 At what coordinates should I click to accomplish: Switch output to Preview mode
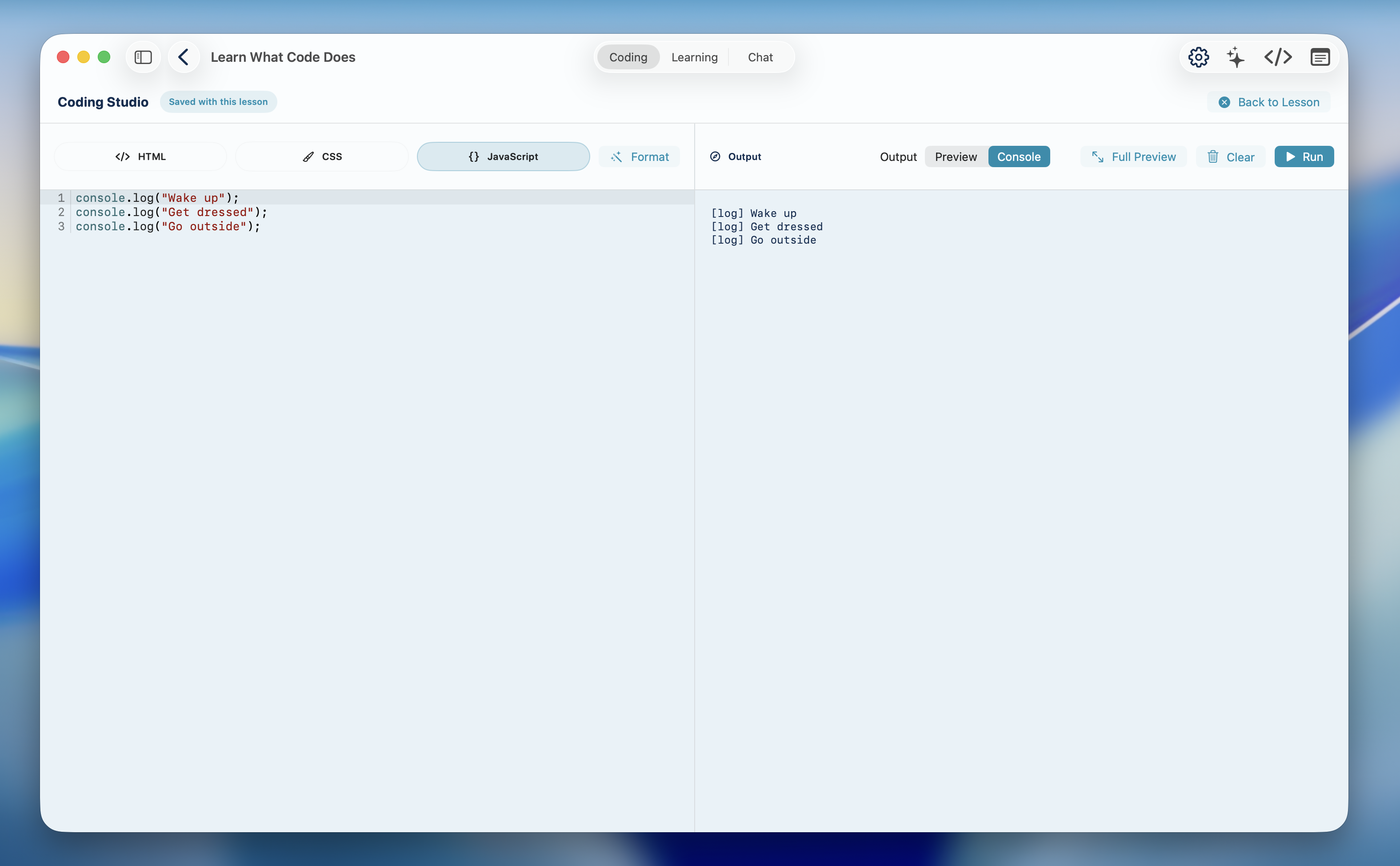pyautogui.click(x=956, y=156)
